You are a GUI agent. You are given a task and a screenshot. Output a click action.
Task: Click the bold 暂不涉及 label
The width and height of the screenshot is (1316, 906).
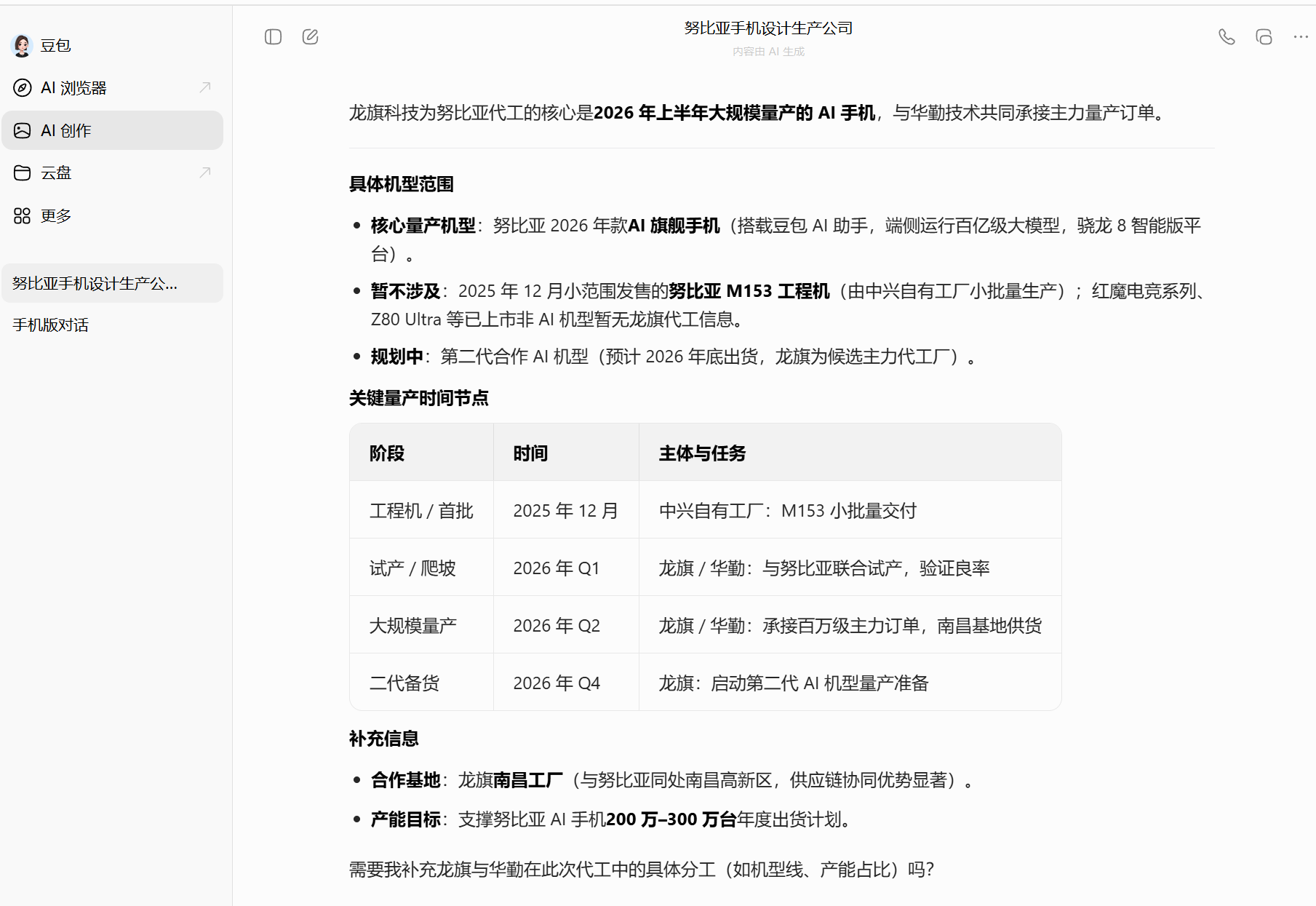405,291
